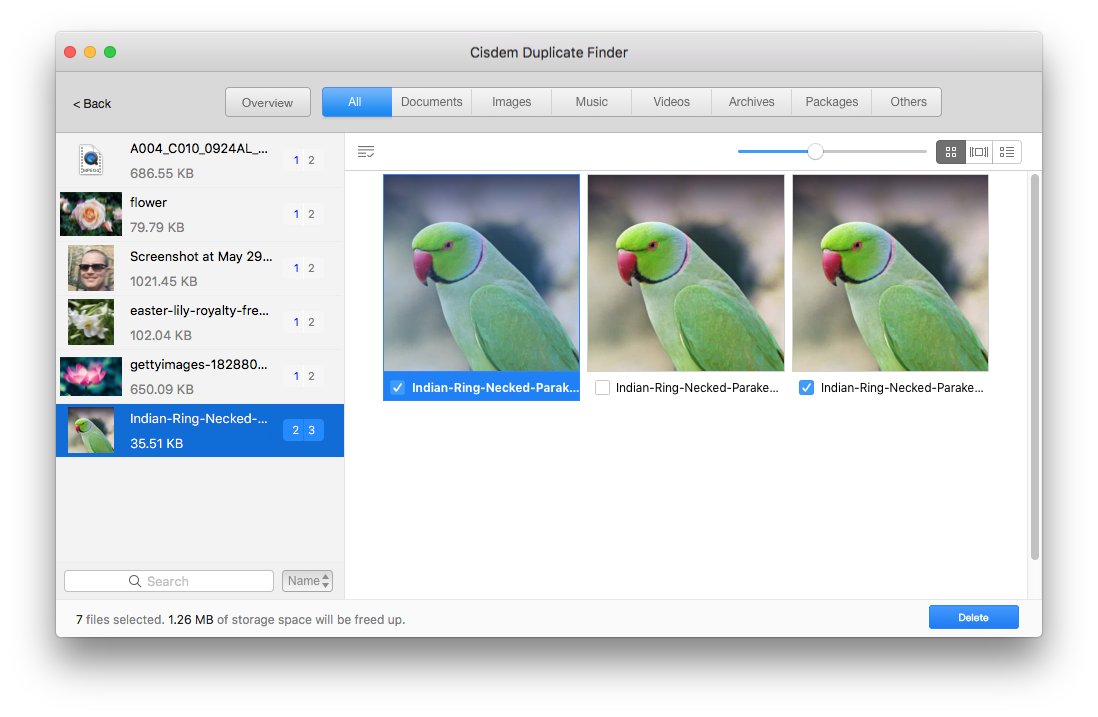Open the Documents tab
This screenshot has width=1098, height=717.
pyautogui.click(x=431, y=102)
